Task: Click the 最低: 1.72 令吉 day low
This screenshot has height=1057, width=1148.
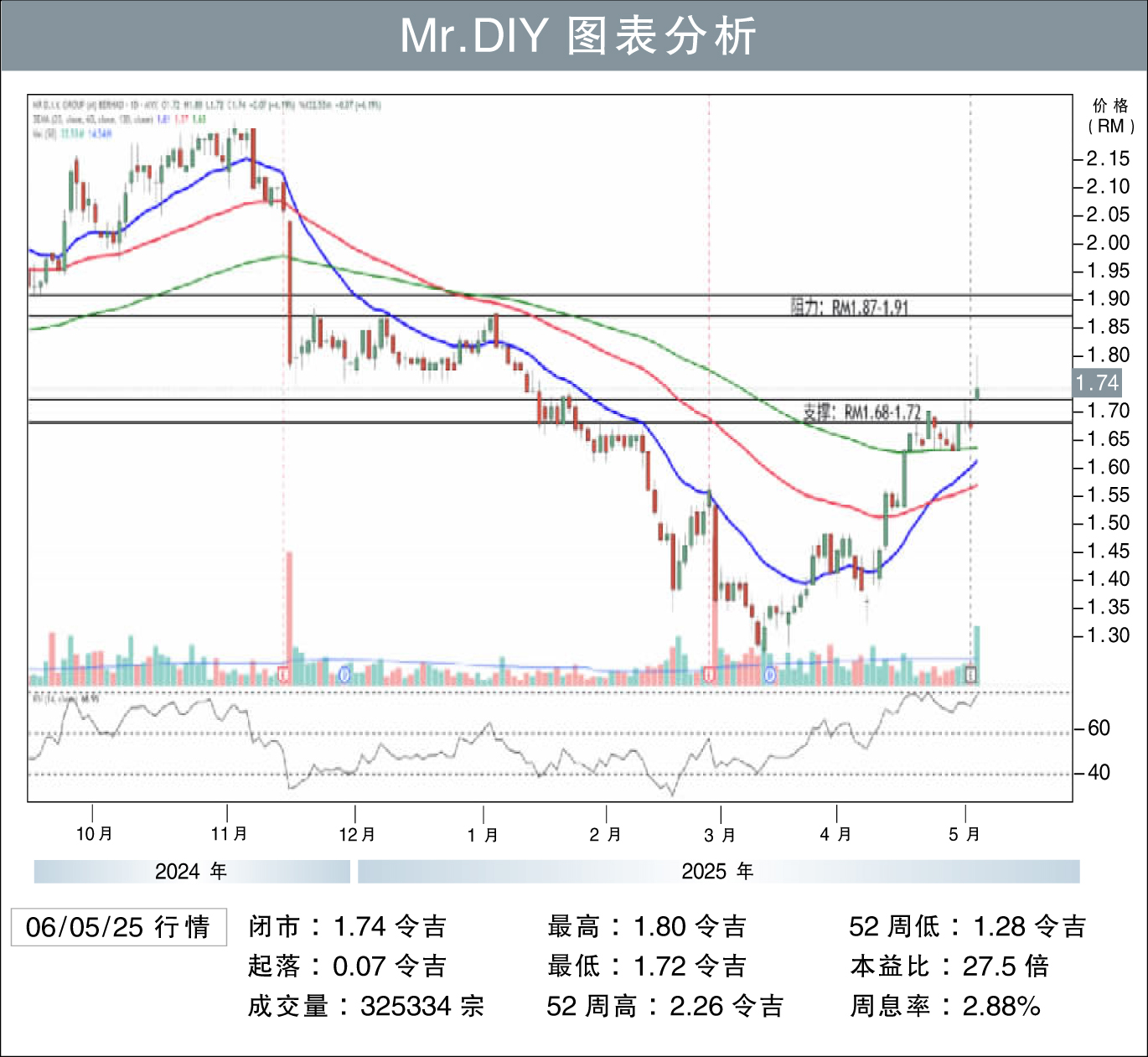Action: [x=647, y=966]
